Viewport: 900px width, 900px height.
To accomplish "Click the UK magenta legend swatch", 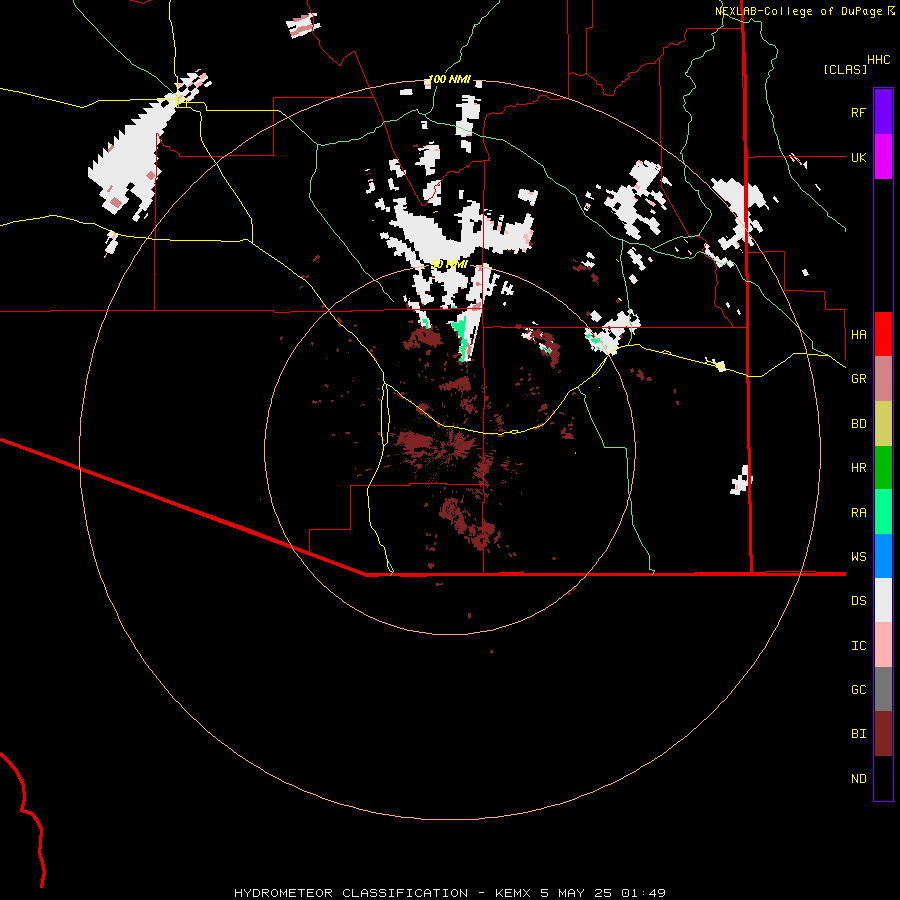I will pyautogui.click(x=883, y=157).
